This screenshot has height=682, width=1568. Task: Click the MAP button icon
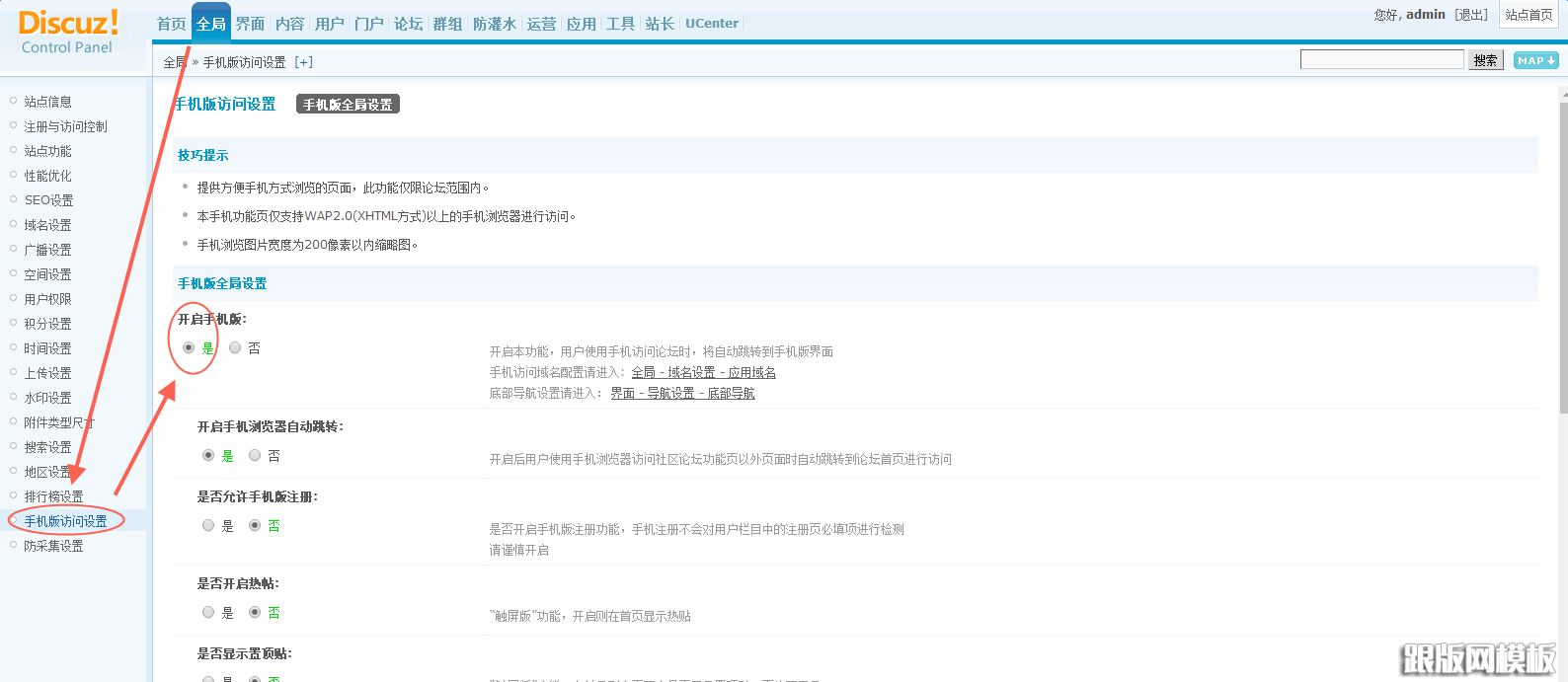1535,60
